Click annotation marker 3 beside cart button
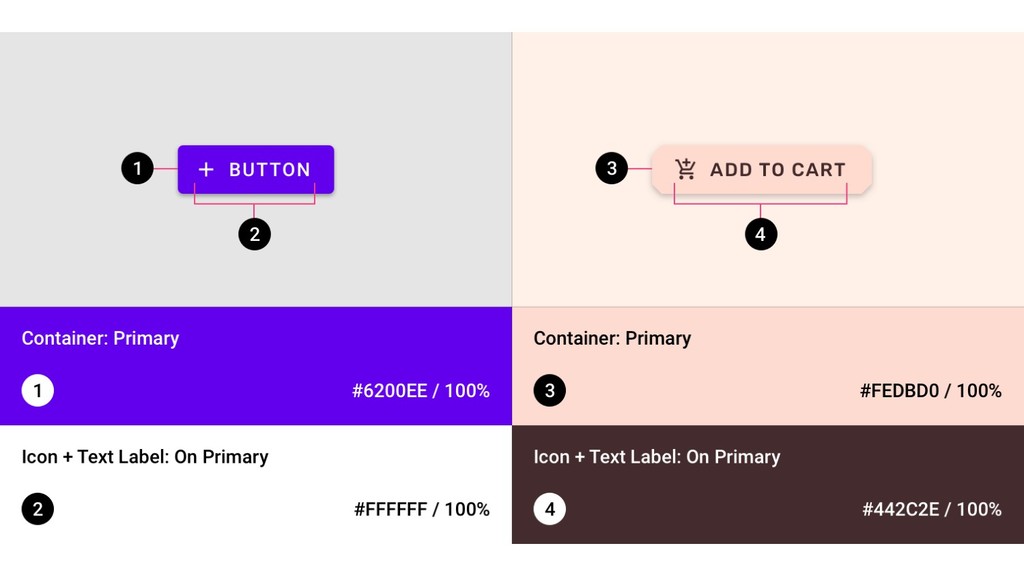 (x=611, y=168)
